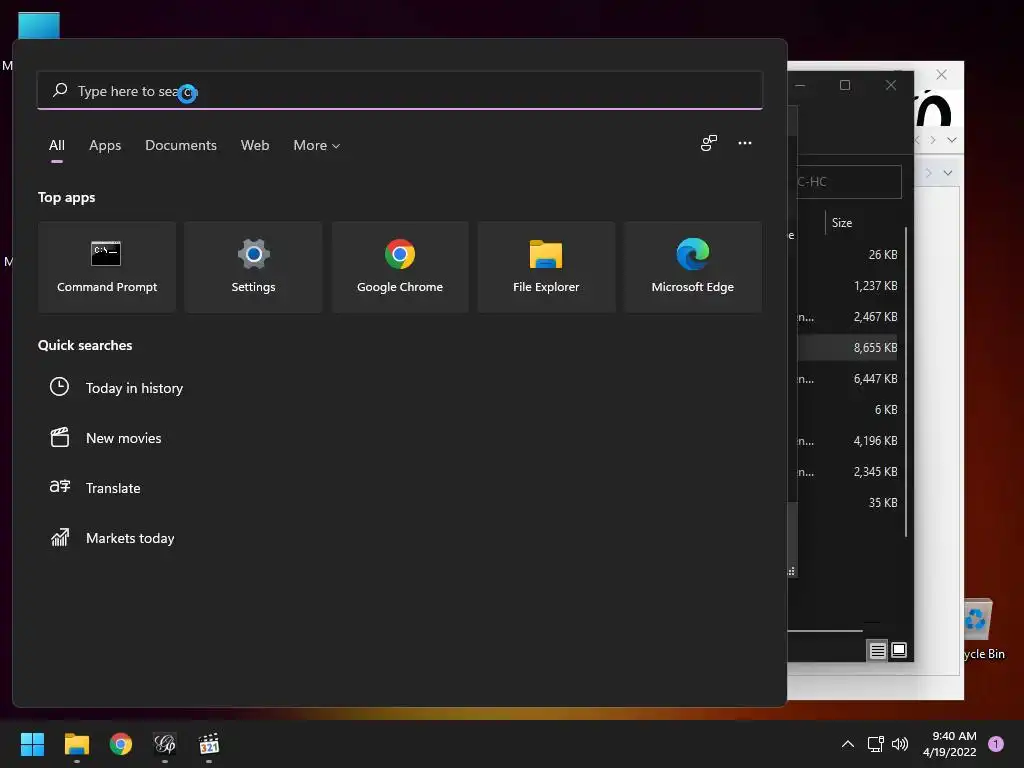1024x768 pixels.
Task: Launch Microsoft Edge from Top apps
Action: click(692, 267)
